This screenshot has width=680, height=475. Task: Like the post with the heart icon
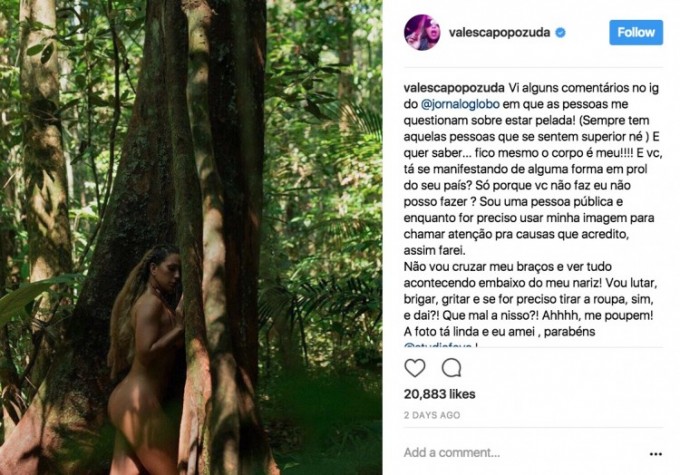[416, 367]
